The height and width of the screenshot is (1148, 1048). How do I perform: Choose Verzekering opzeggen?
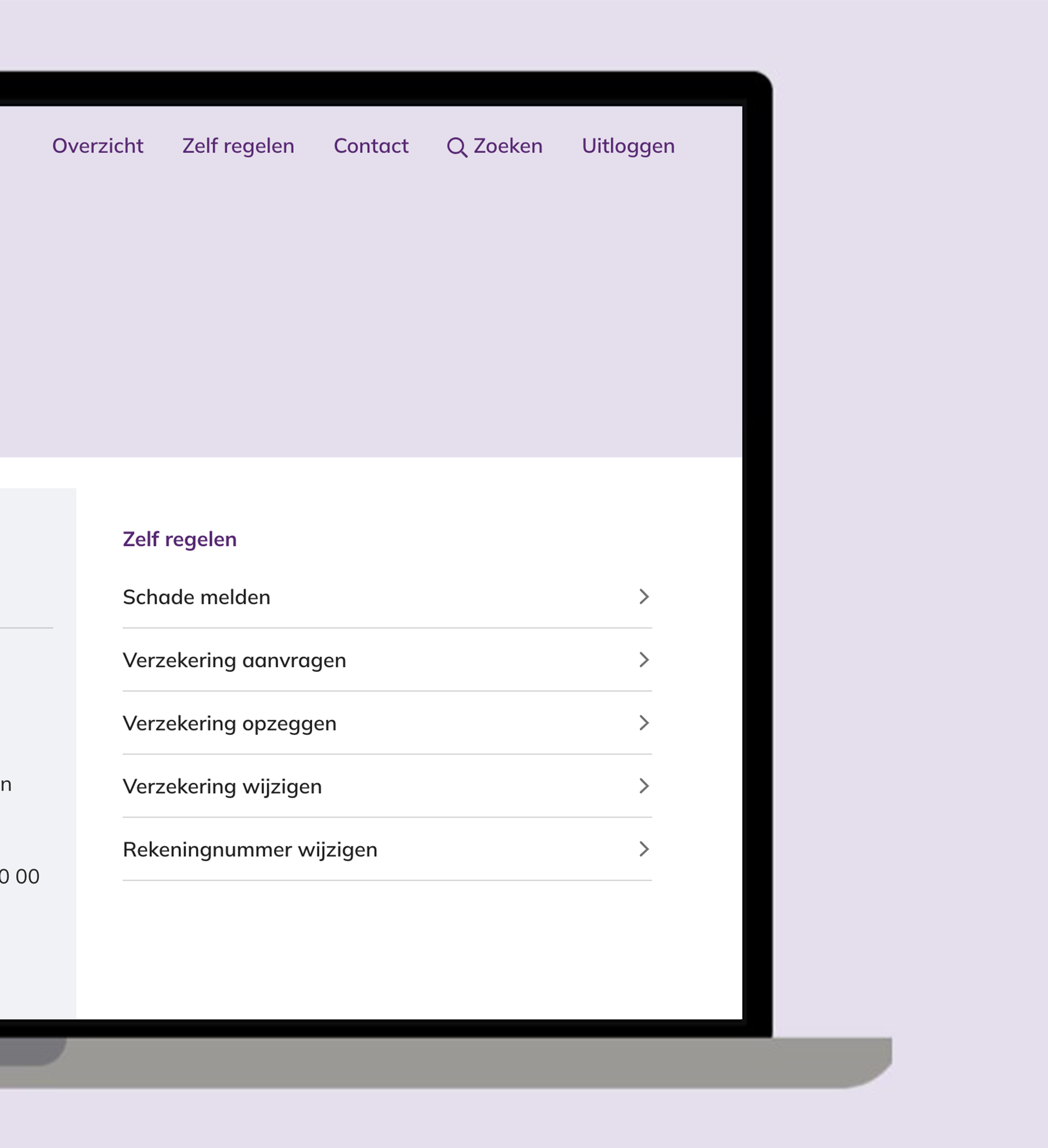coord(230,723)
